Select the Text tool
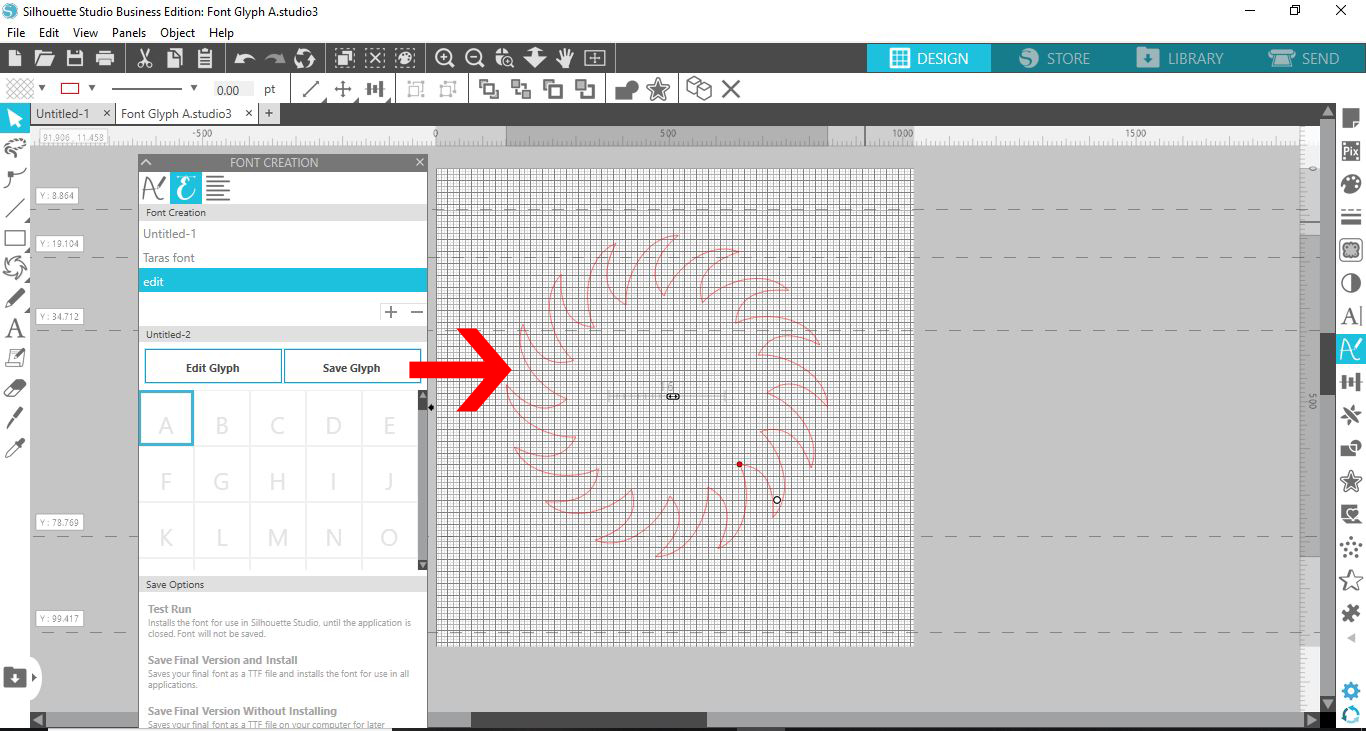Viewport: 1366px width, 731px height. (15, 328)
